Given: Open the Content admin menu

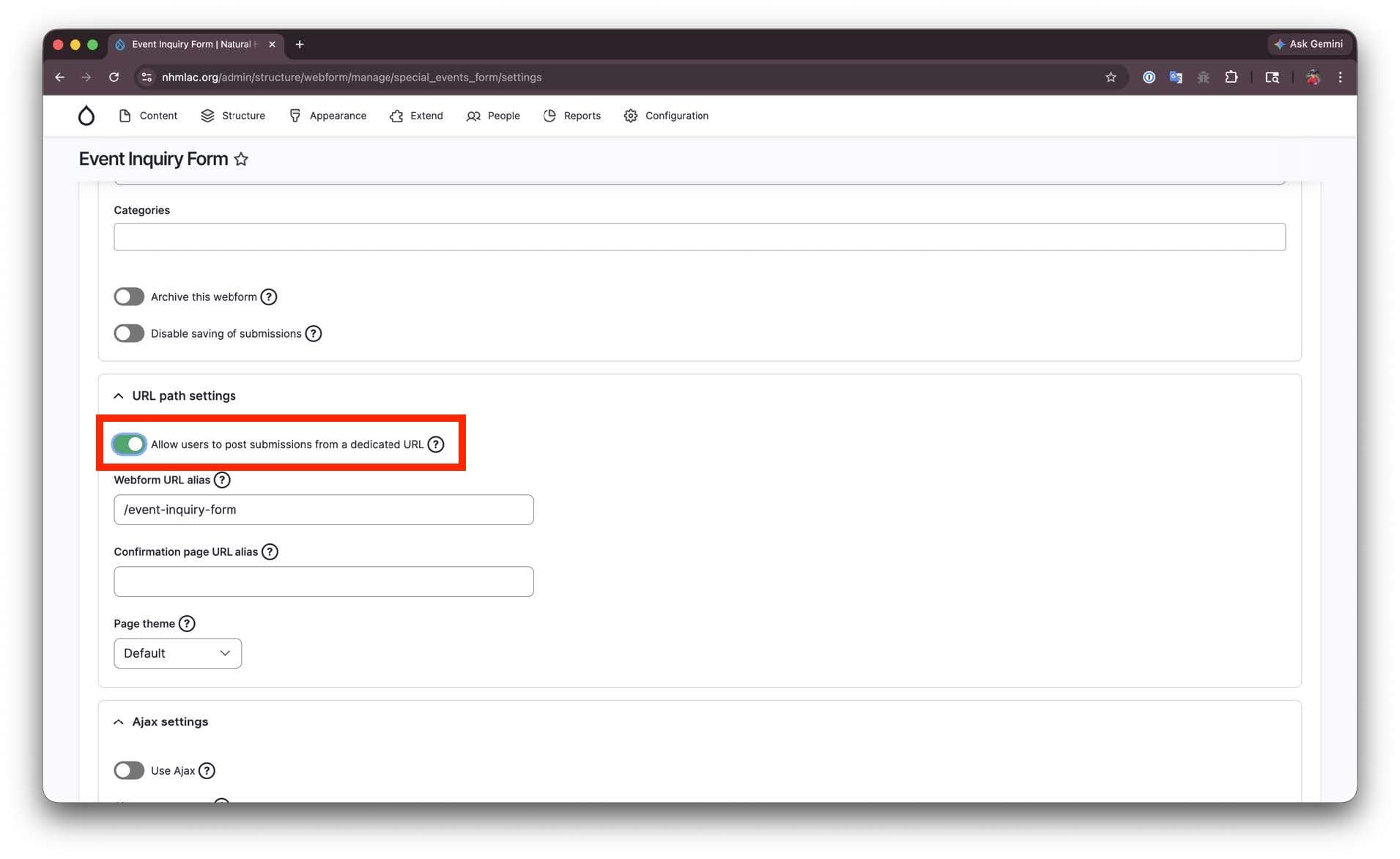Looking at the screenshot, I should click(148, 116).
